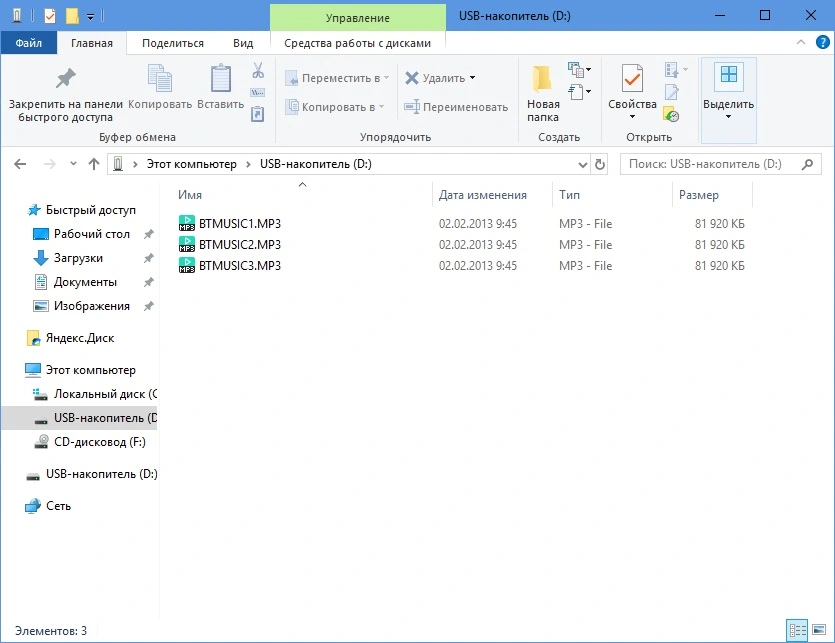Sort by the Размер column header

(x=712, y=194)
